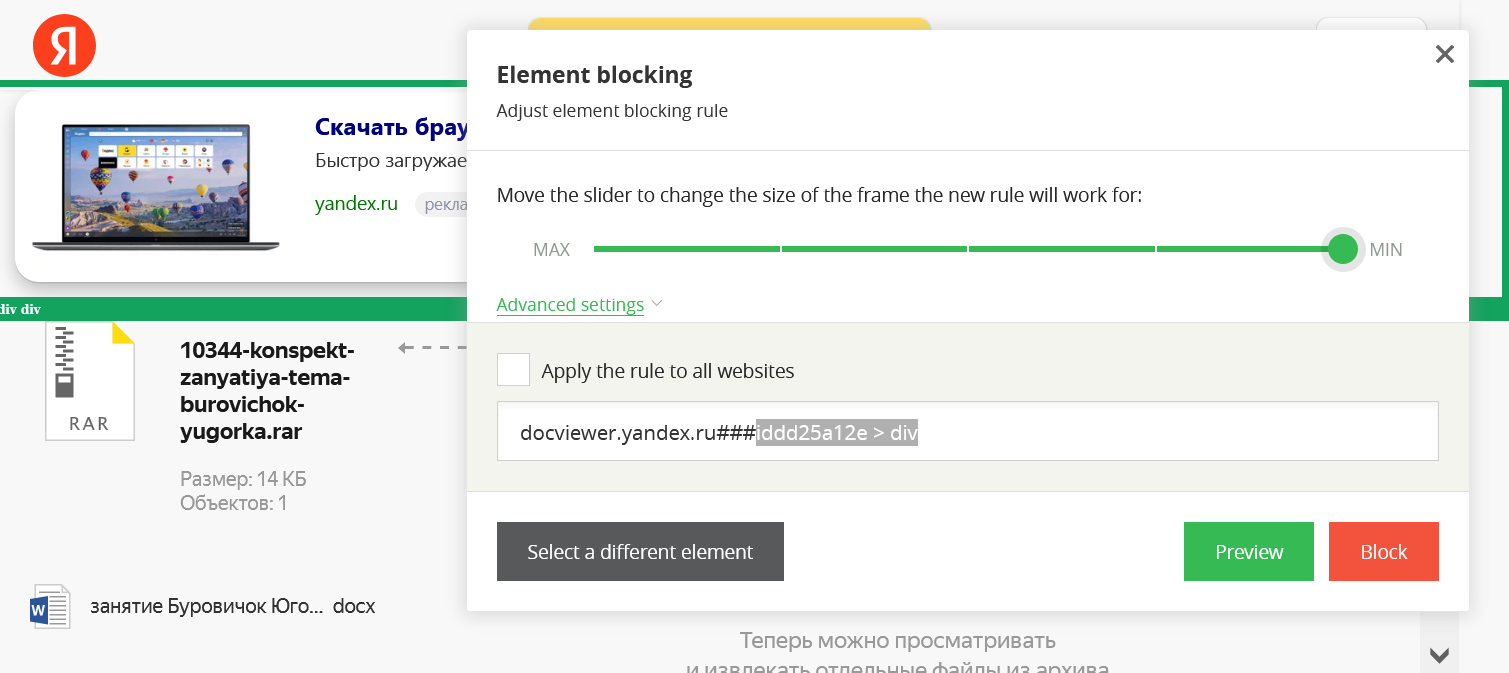This screenshot has height=673, width=1509.
Task: Click the chevron beside Advanced settings
Action: [657, 303]
